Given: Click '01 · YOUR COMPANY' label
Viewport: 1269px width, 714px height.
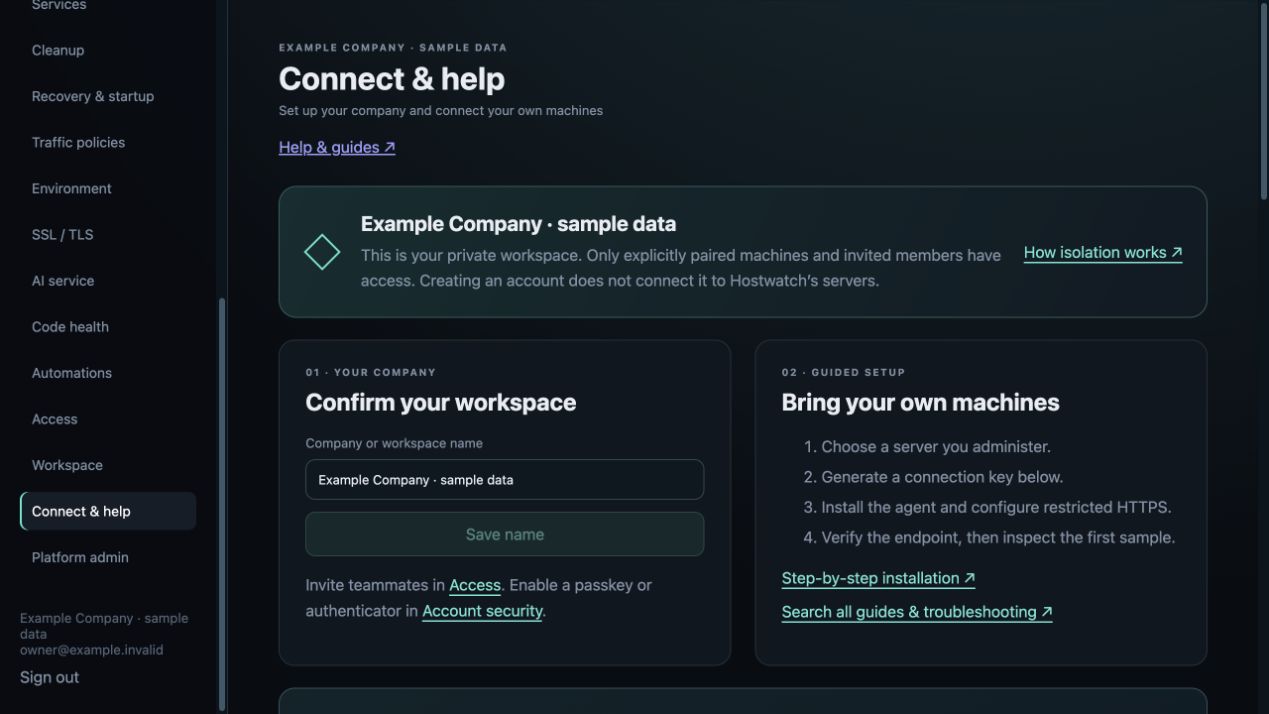Looking at the screenshot, I should coord(371,372).
